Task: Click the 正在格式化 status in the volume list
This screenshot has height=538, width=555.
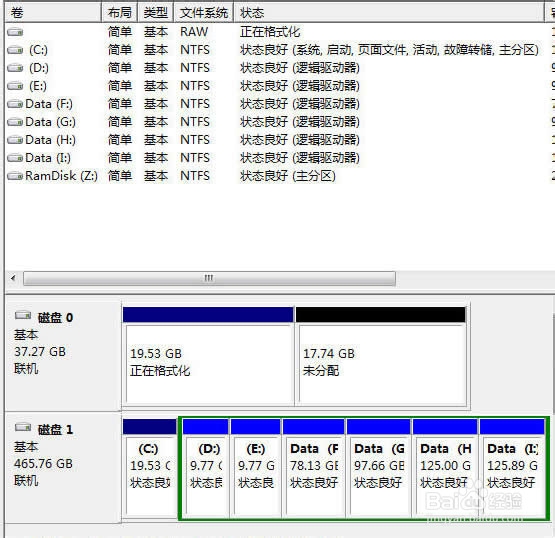Action: pos(270,32)
